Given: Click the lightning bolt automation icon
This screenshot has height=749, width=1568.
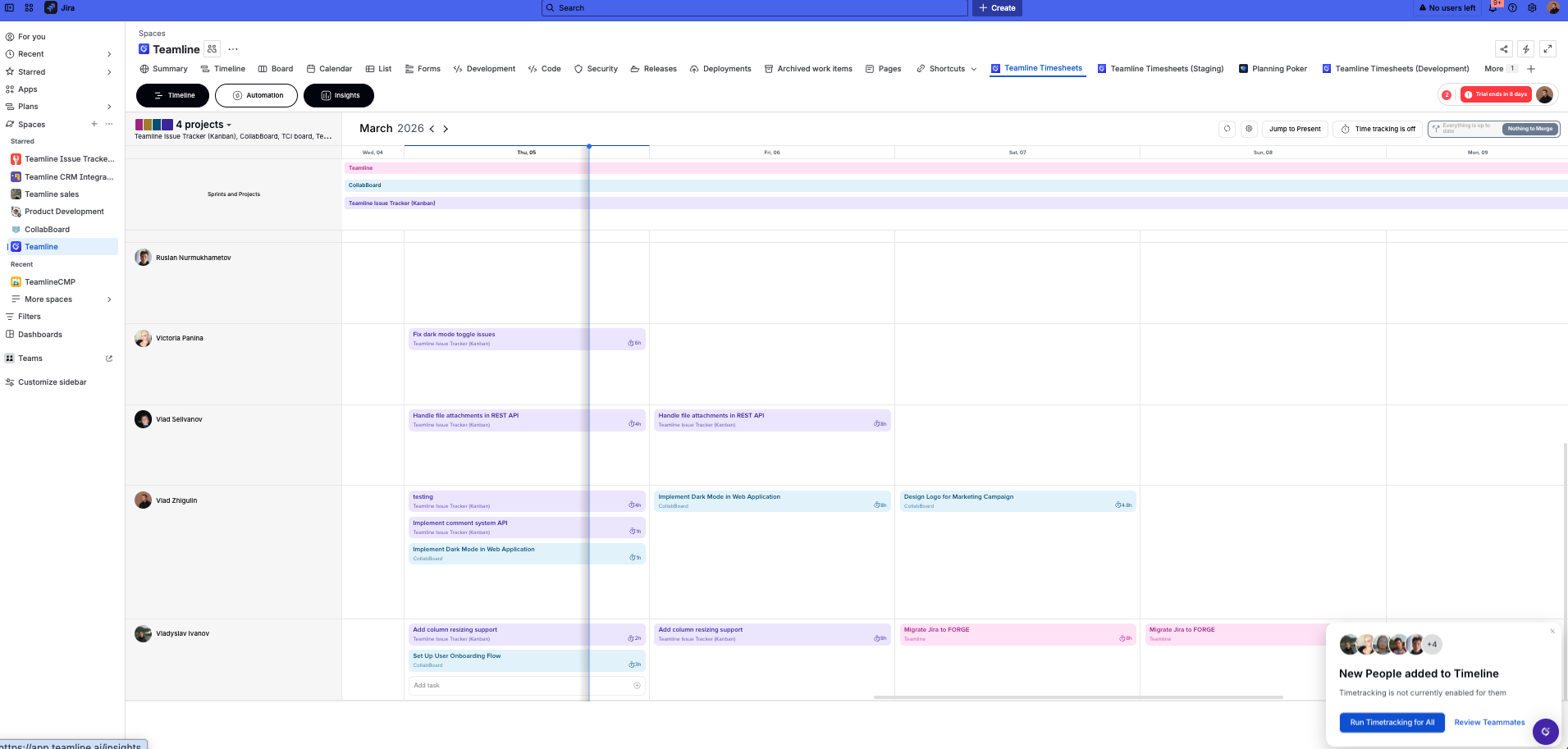Looking at the screenshot, I should tap(1526, 49).
